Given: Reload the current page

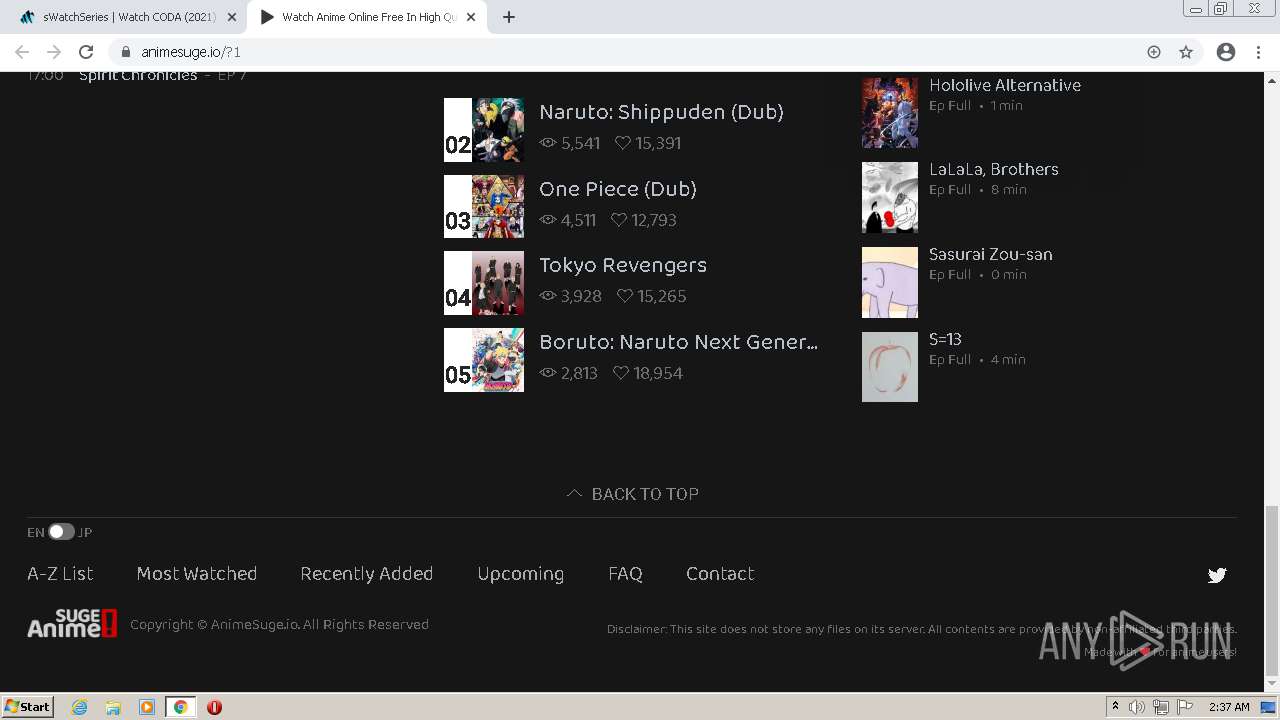Looking at the screenshot, I should click(x=86, y=52).
